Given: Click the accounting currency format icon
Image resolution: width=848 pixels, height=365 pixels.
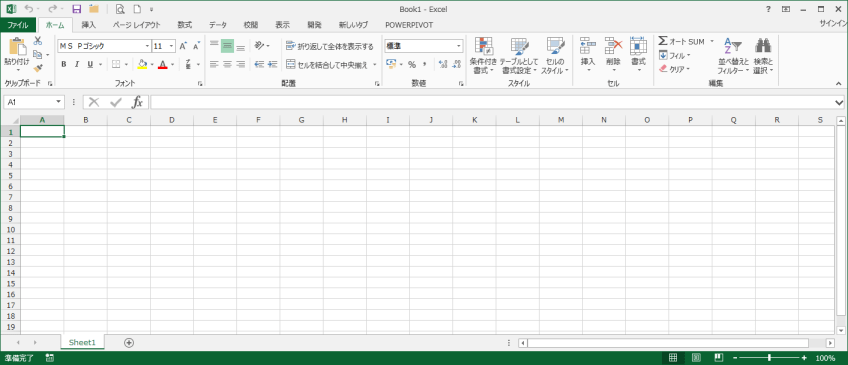Looking at the screenshot, I should 392,64.
